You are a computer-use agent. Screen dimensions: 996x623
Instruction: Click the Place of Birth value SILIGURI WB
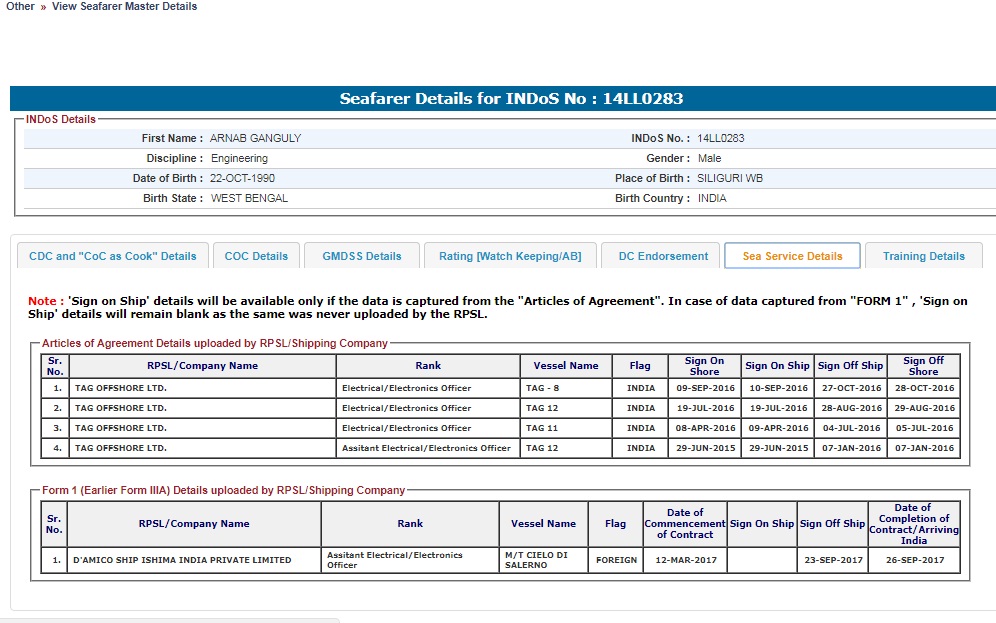730,178
